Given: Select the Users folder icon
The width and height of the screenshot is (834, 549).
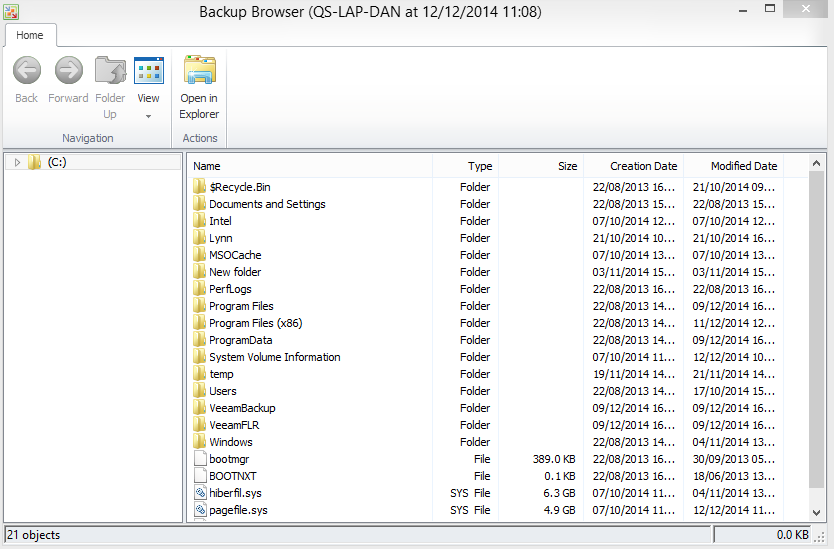Looking at the screenshot, I should pyautogui.click(x=199, y=391).
